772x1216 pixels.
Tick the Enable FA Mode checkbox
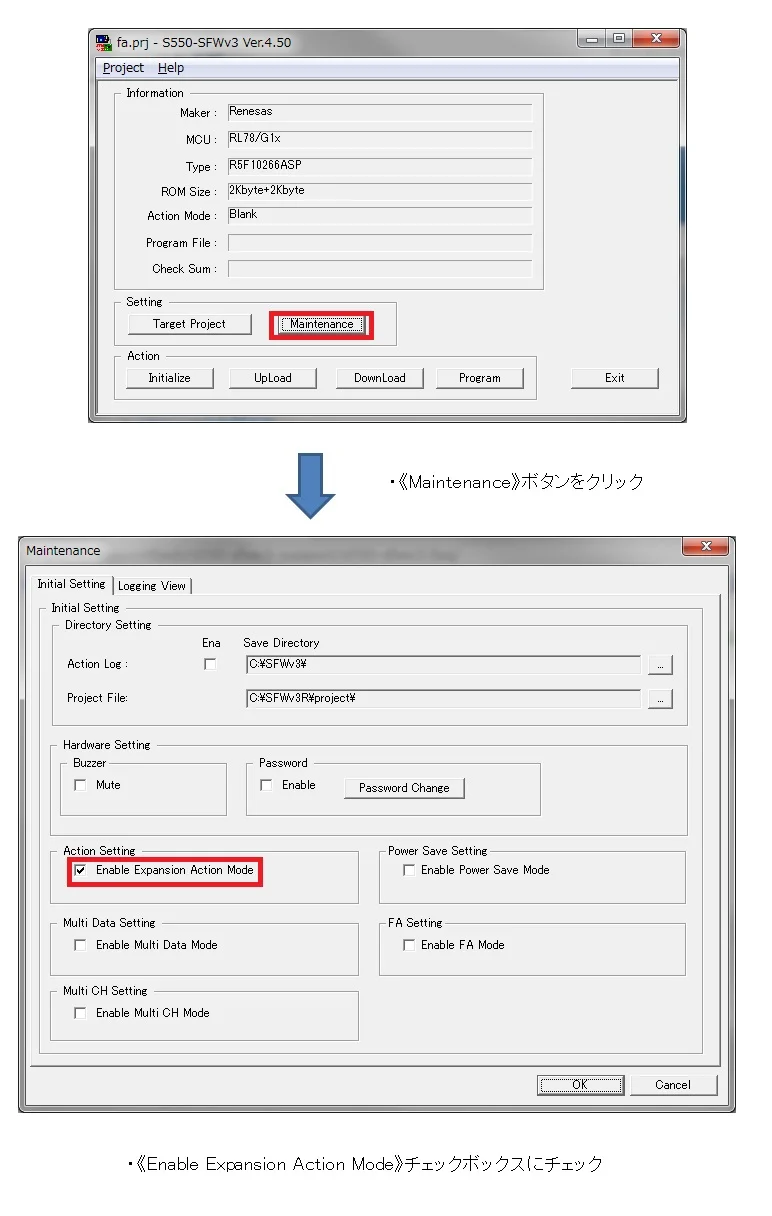point(408,945)
